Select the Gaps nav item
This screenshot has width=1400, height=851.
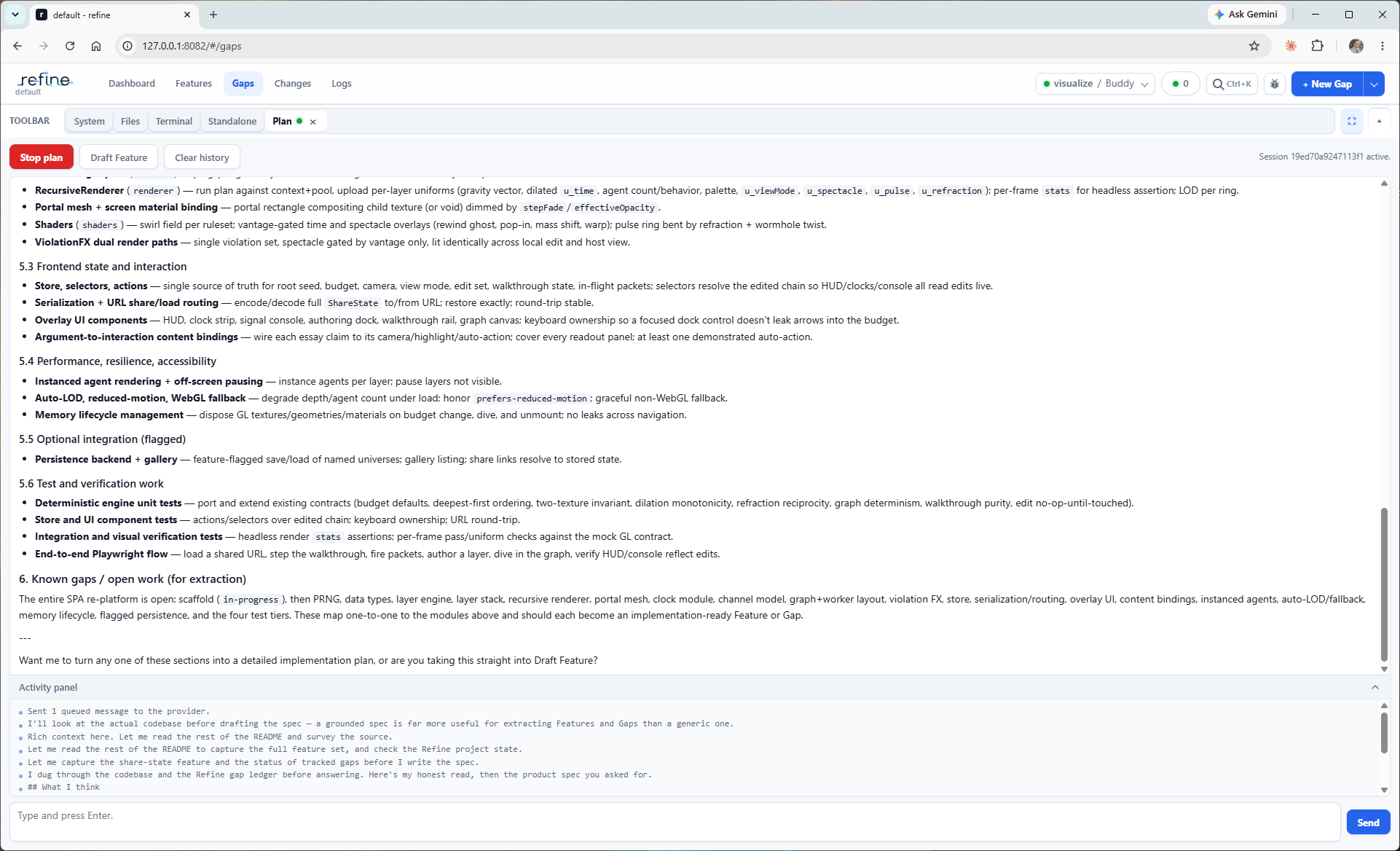(243, 84)
